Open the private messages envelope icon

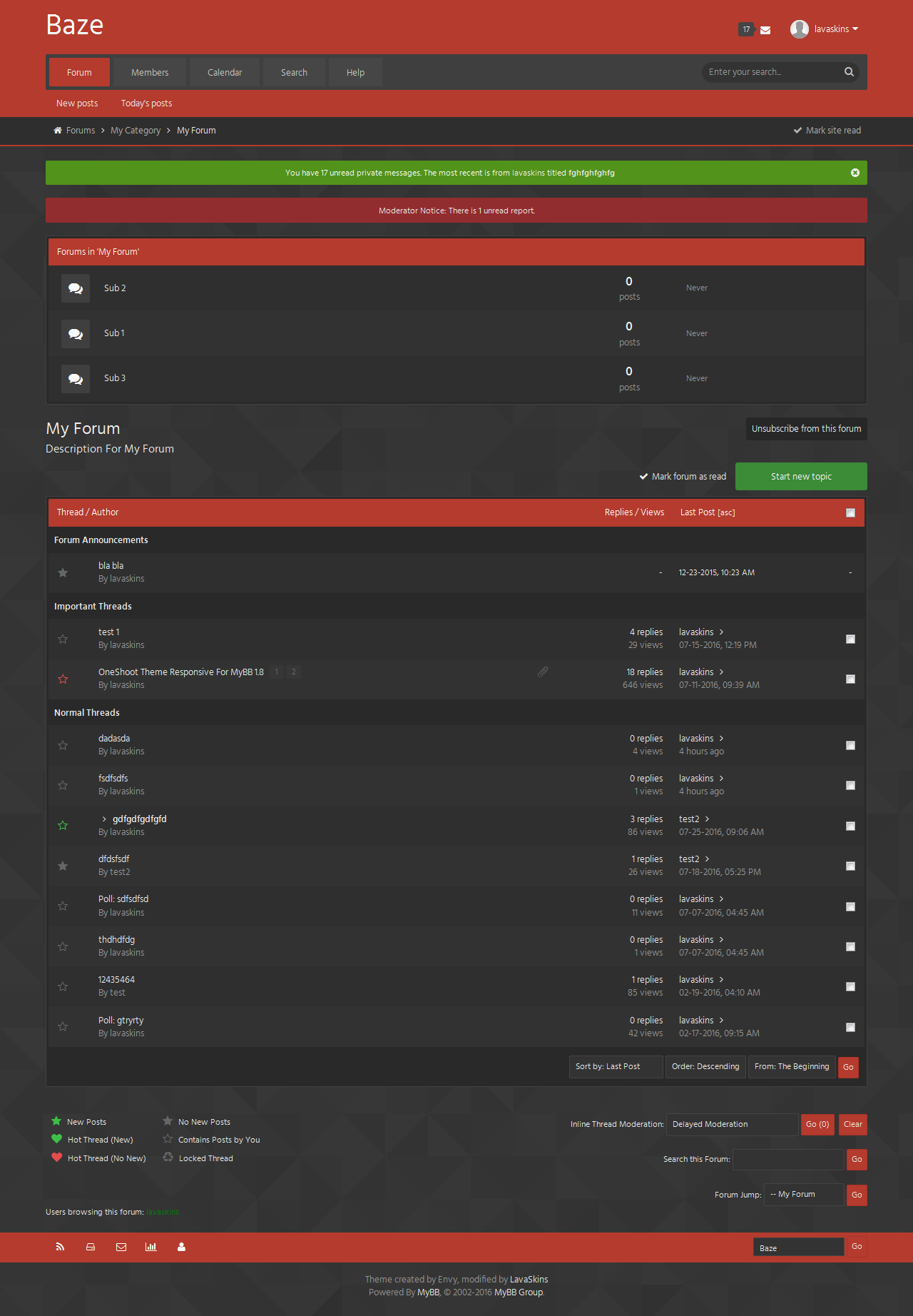point(765,30)
